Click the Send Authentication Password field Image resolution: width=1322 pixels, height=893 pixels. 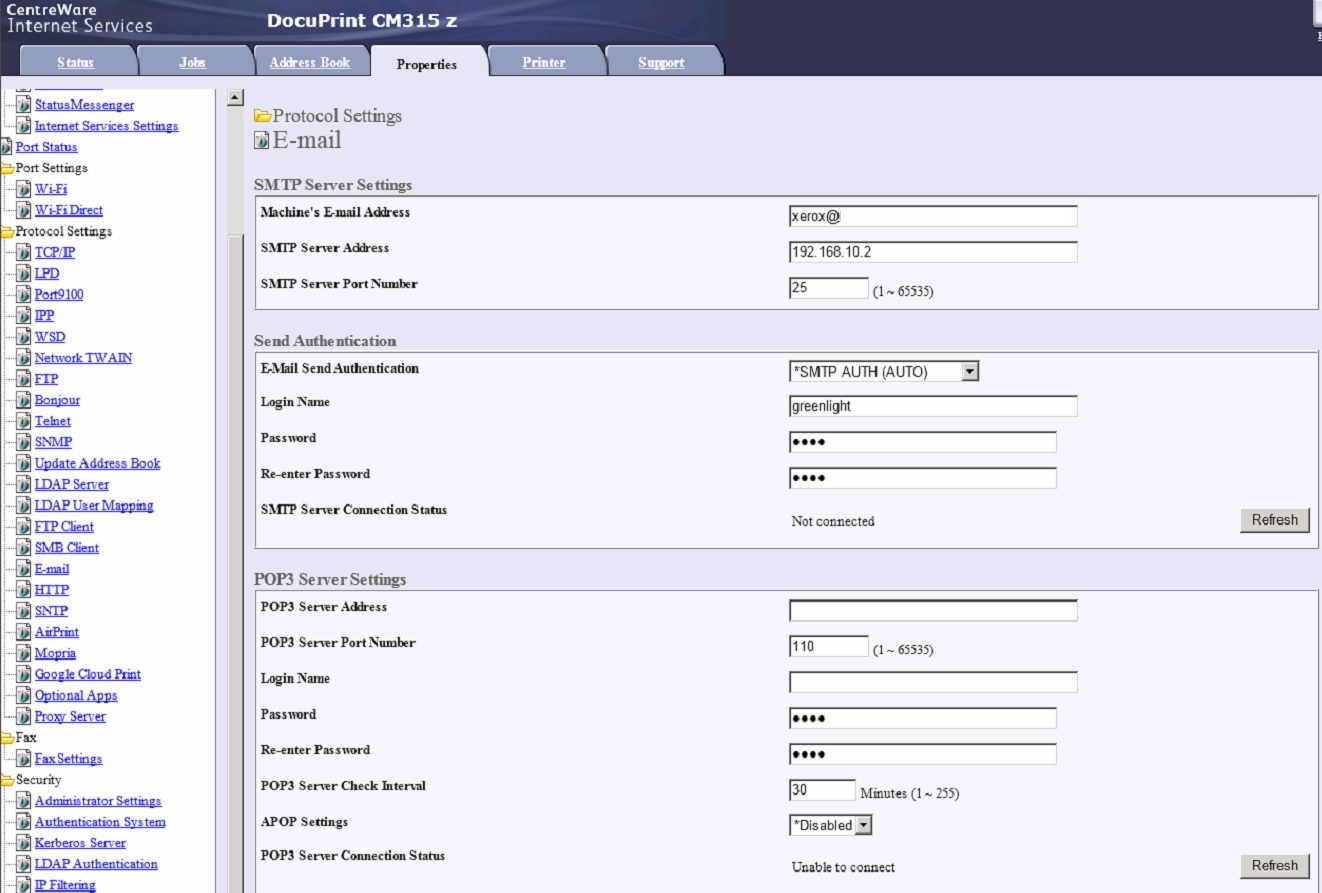tap(923, 442)
